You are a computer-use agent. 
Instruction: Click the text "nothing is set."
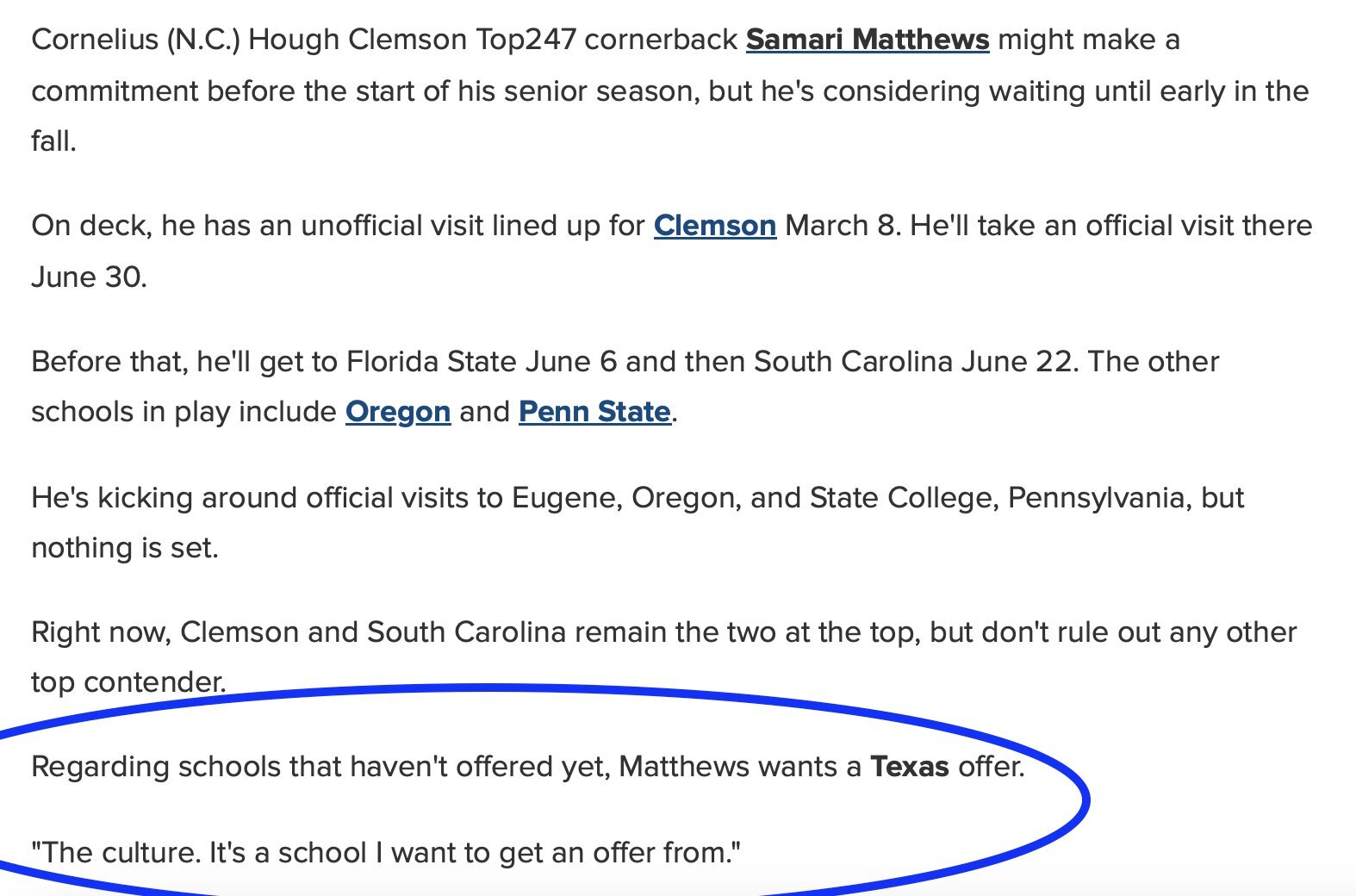[x=125, y=548]
